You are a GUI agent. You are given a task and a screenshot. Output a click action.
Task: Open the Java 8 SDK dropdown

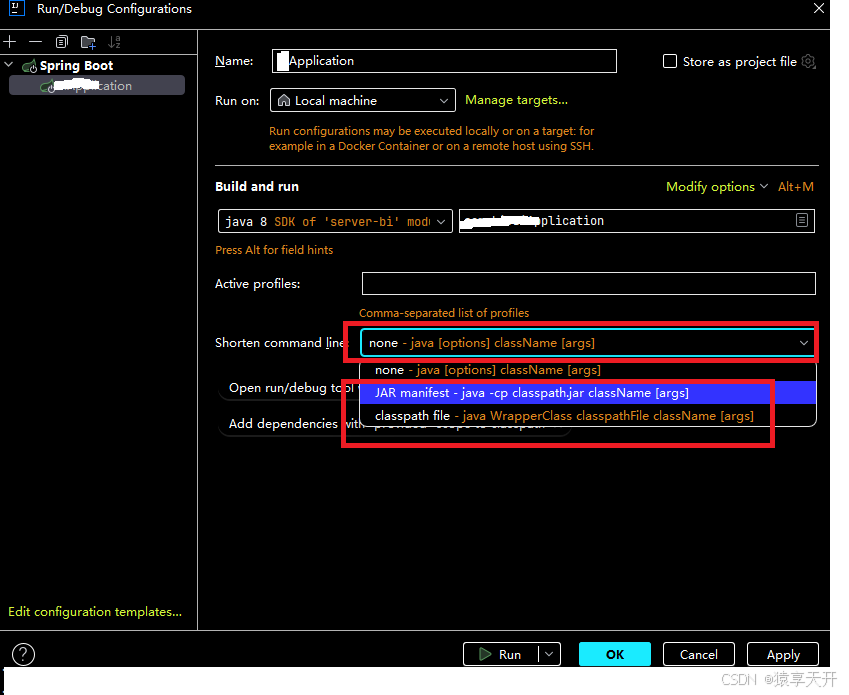pyautogui.click(x=335, y=221)
